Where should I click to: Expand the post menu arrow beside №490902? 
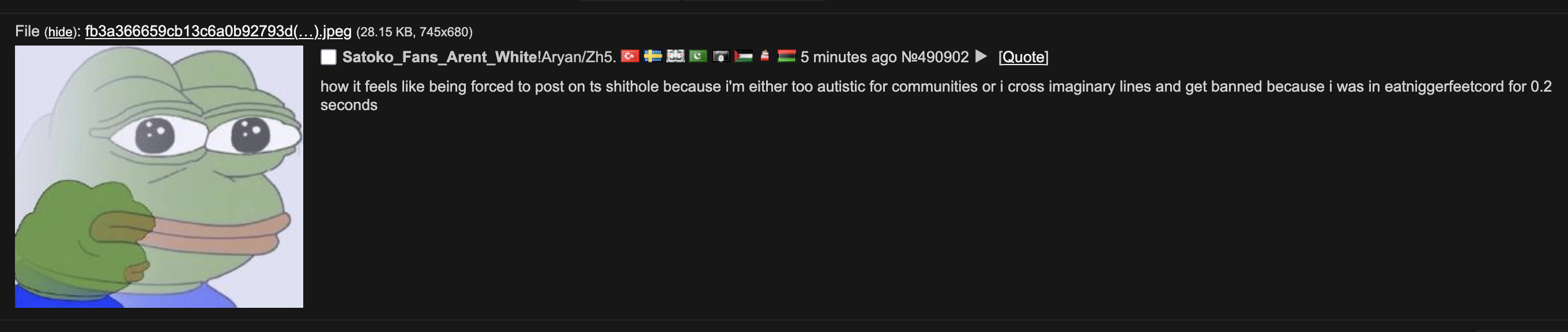[981, 56]
